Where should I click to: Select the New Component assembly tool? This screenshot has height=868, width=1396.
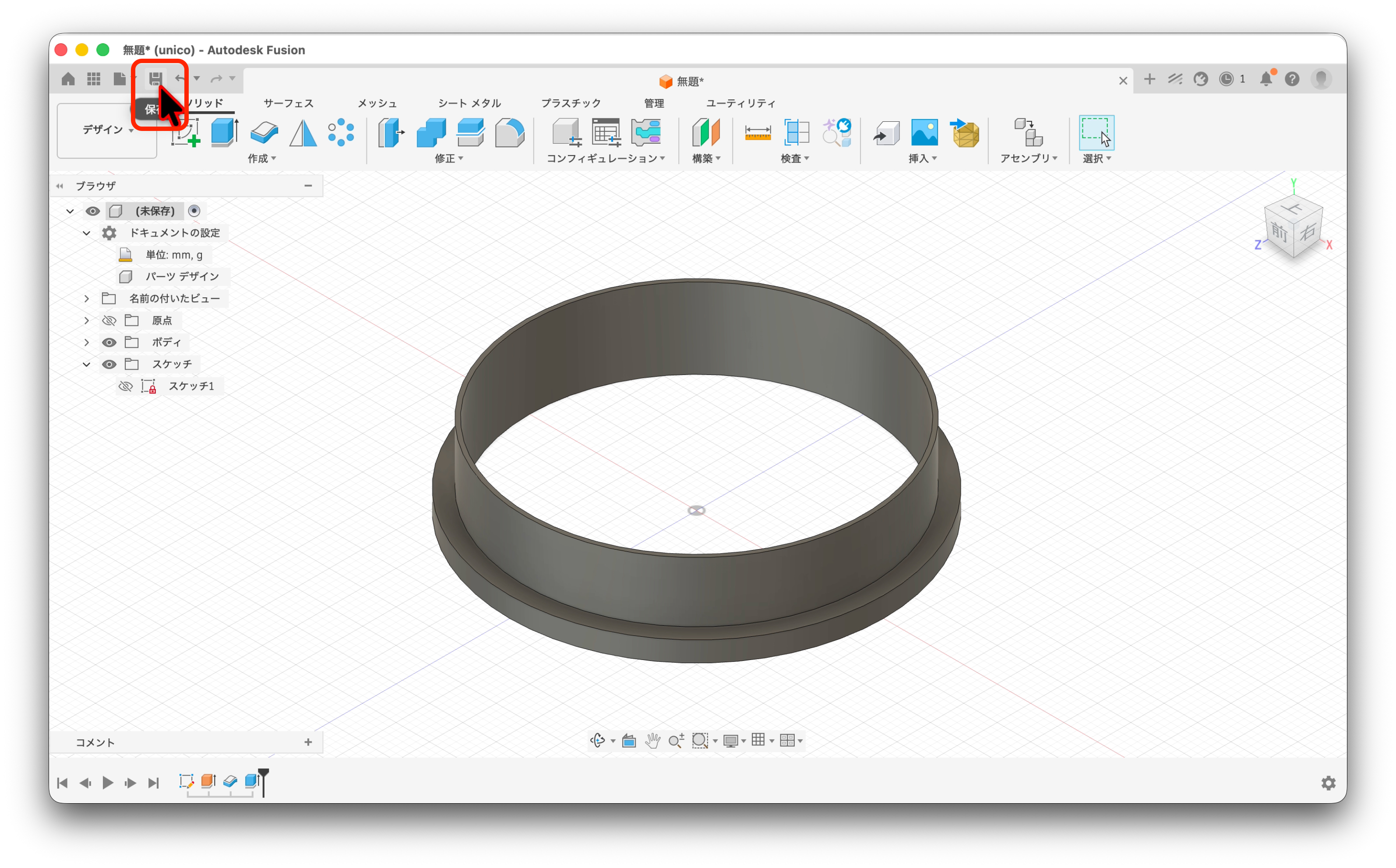[x=1028, y=133]
